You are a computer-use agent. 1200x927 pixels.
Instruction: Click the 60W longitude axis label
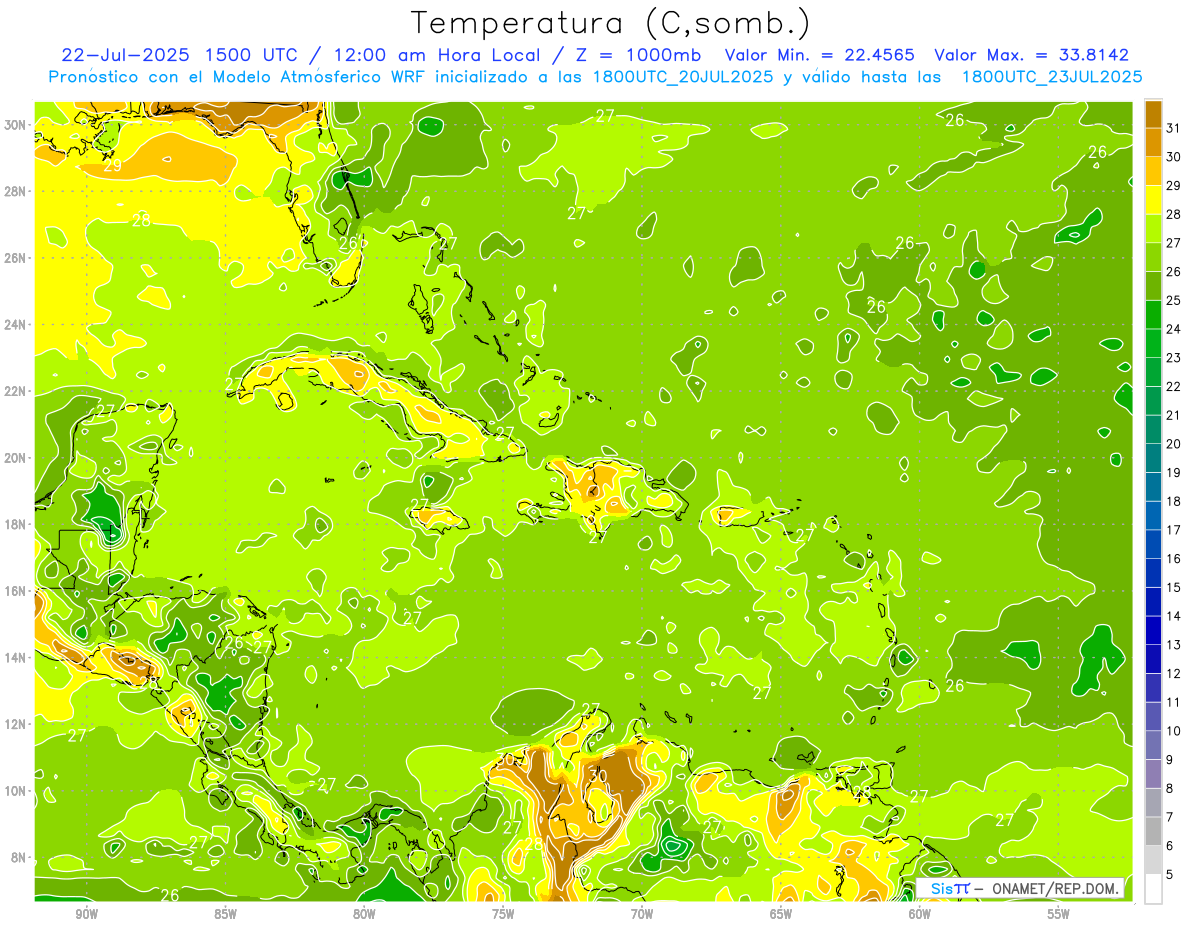tap(920, 914)
